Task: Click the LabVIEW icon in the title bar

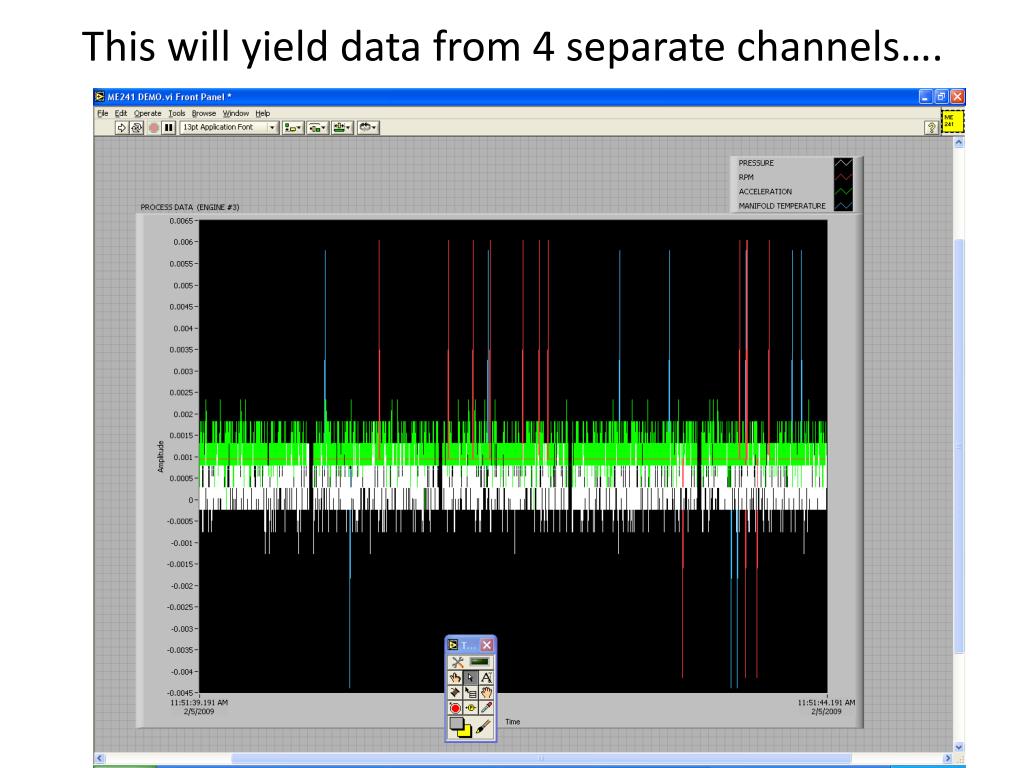Action: (x=100, y=97)
